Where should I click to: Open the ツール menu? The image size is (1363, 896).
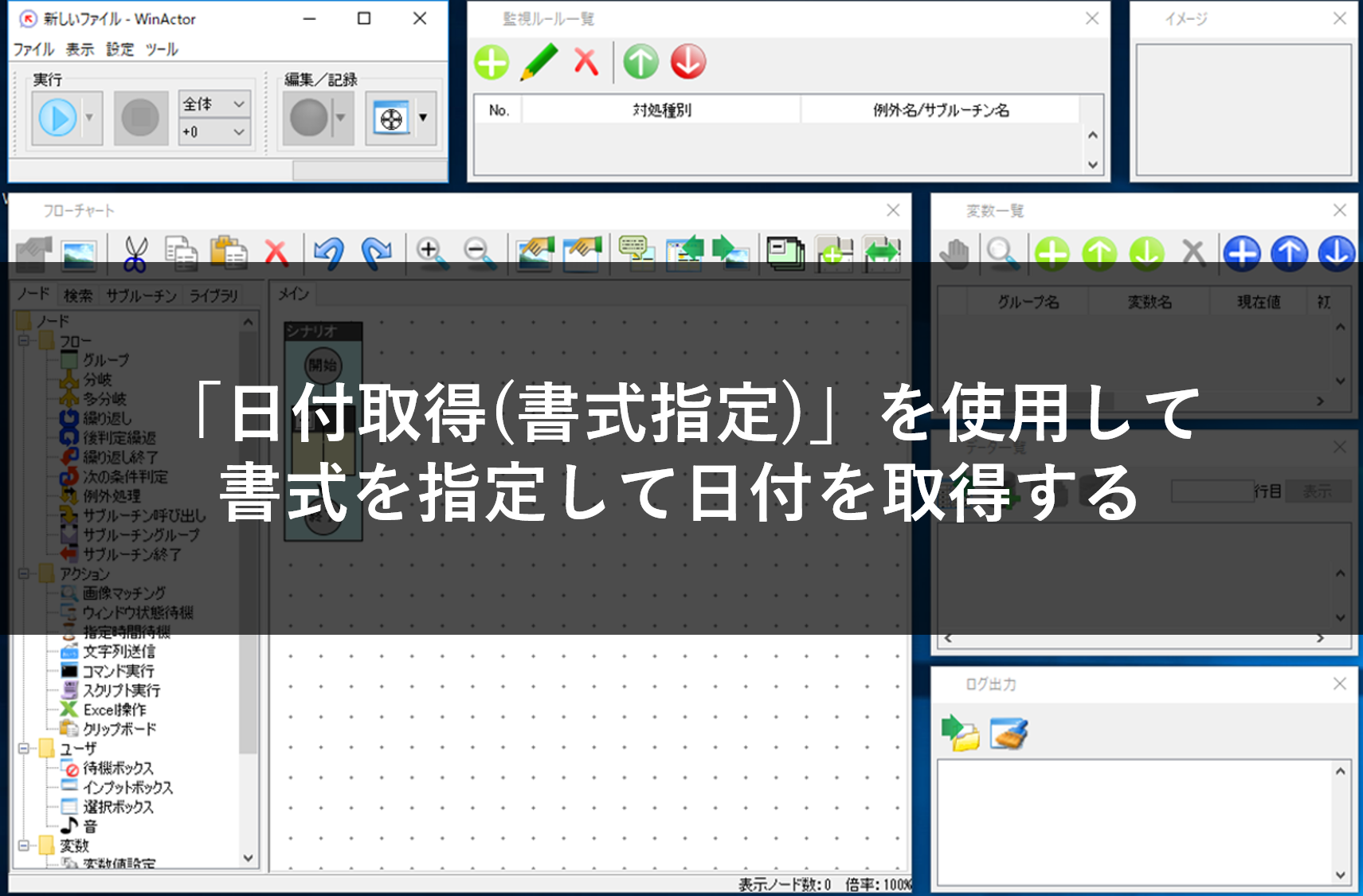click(162, 49)
